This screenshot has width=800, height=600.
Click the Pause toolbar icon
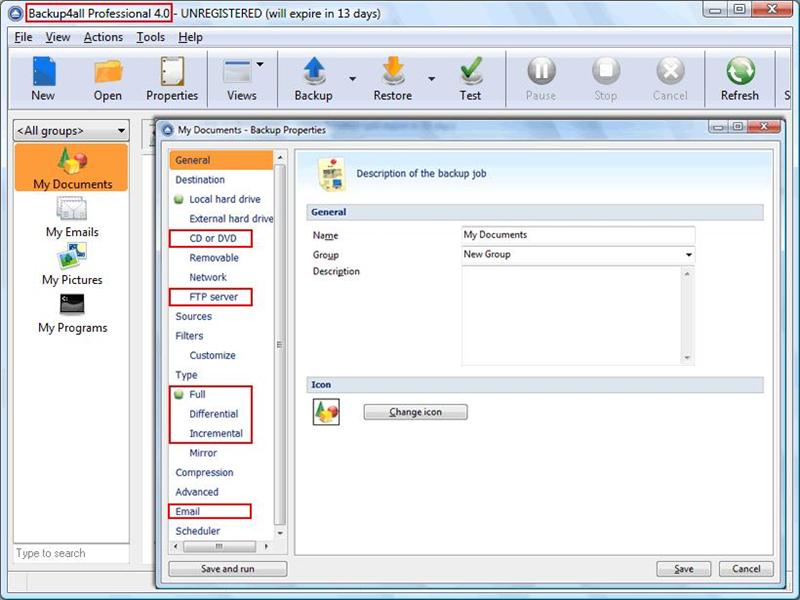coord(541,70)
